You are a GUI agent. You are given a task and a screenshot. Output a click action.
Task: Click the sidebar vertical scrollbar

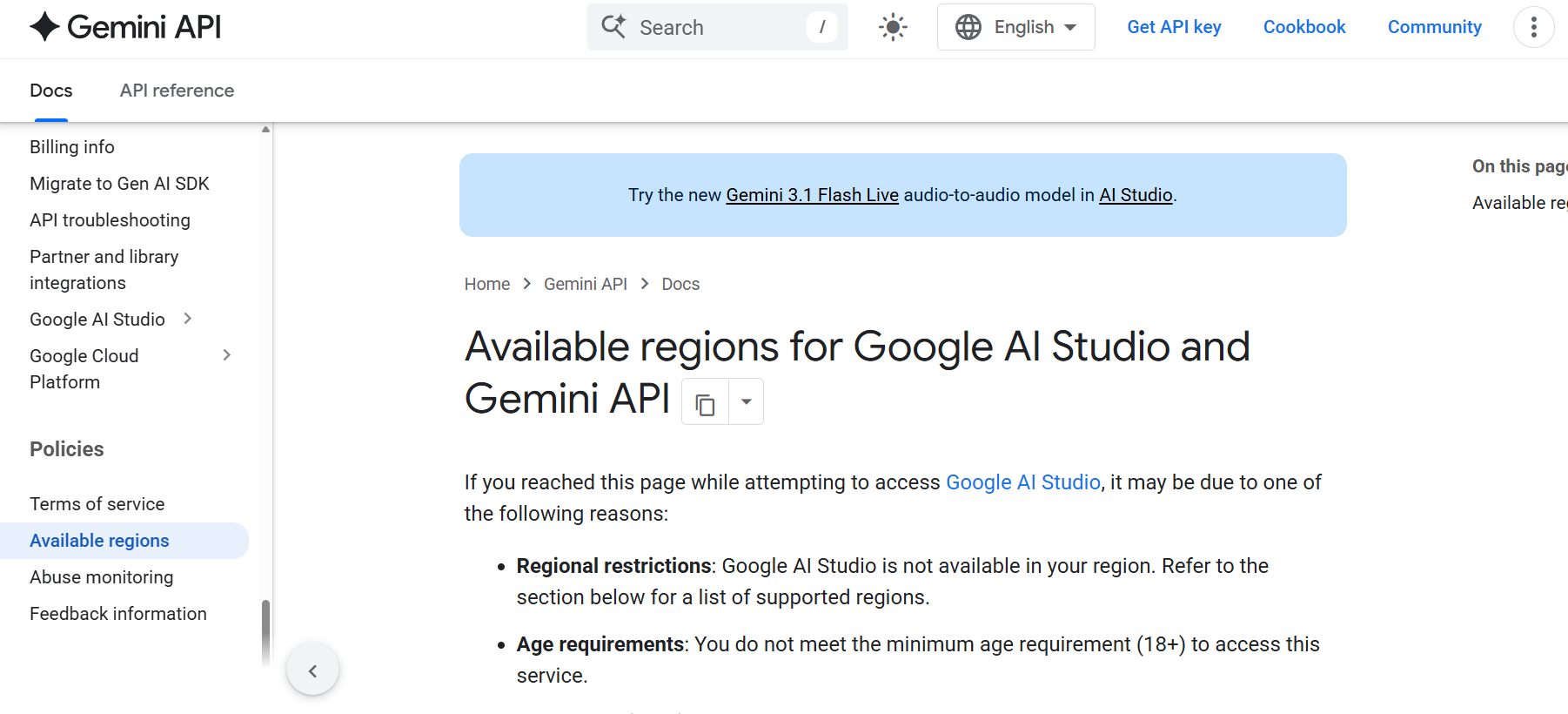(x=265, y=631)
